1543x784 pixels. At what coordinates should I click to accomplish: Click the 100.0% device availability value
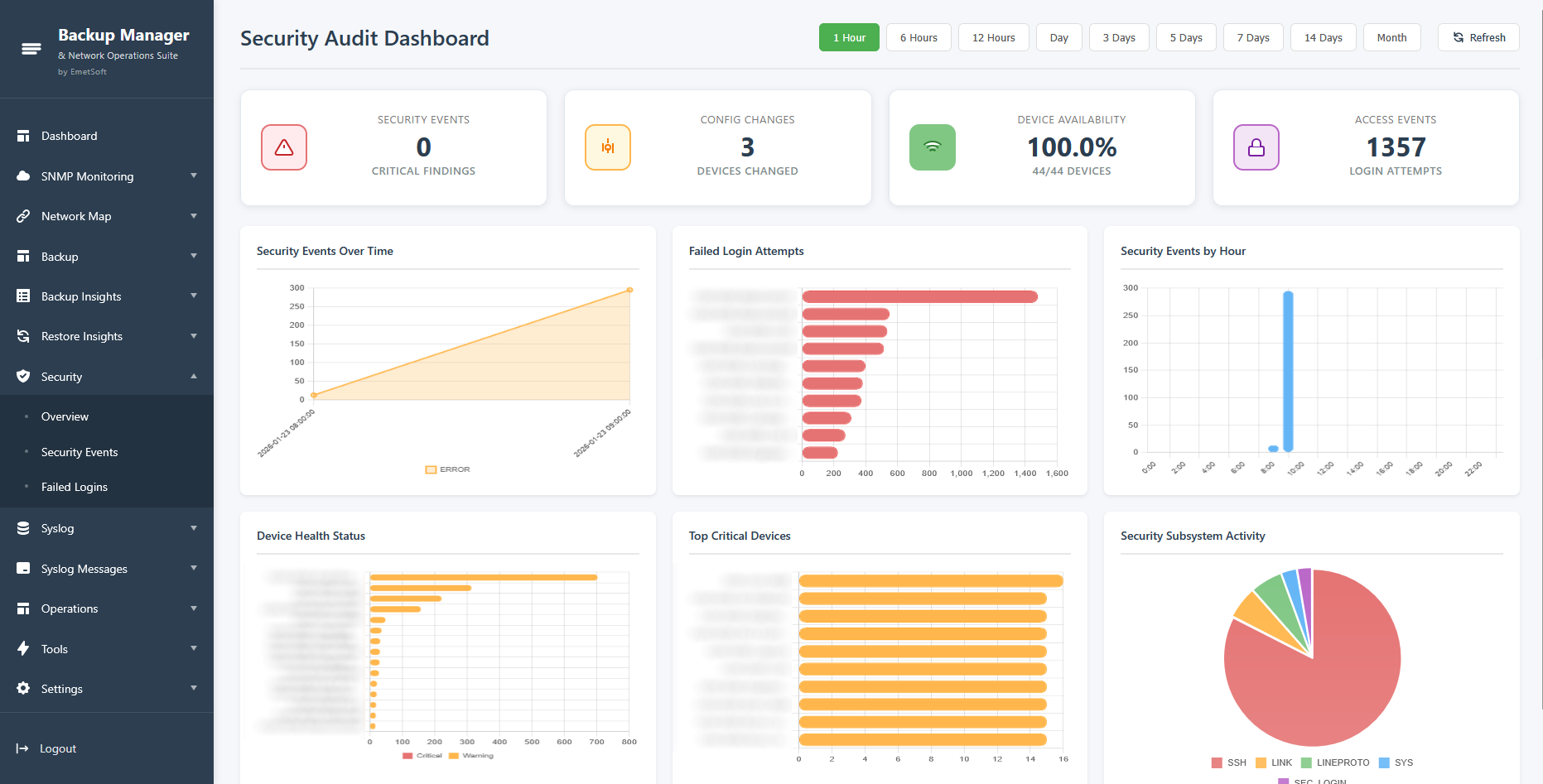point(1072,147)
